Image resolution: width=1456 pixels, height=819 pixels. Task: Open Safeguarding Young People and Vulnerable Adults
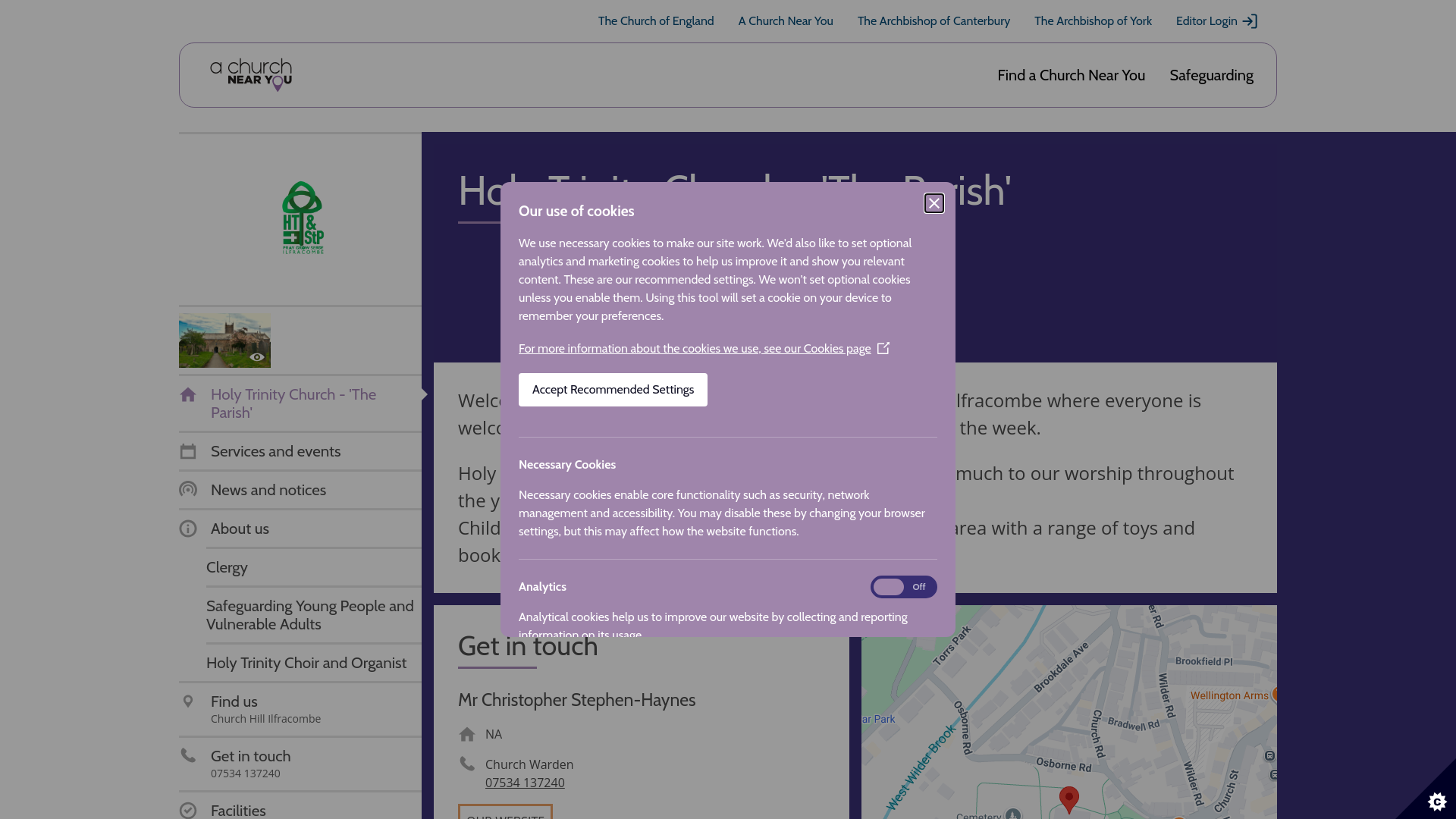point(310,615)
